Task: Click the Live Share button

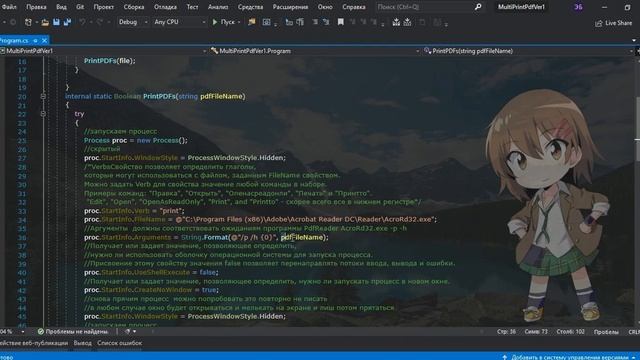Action: tap(613, 23)
